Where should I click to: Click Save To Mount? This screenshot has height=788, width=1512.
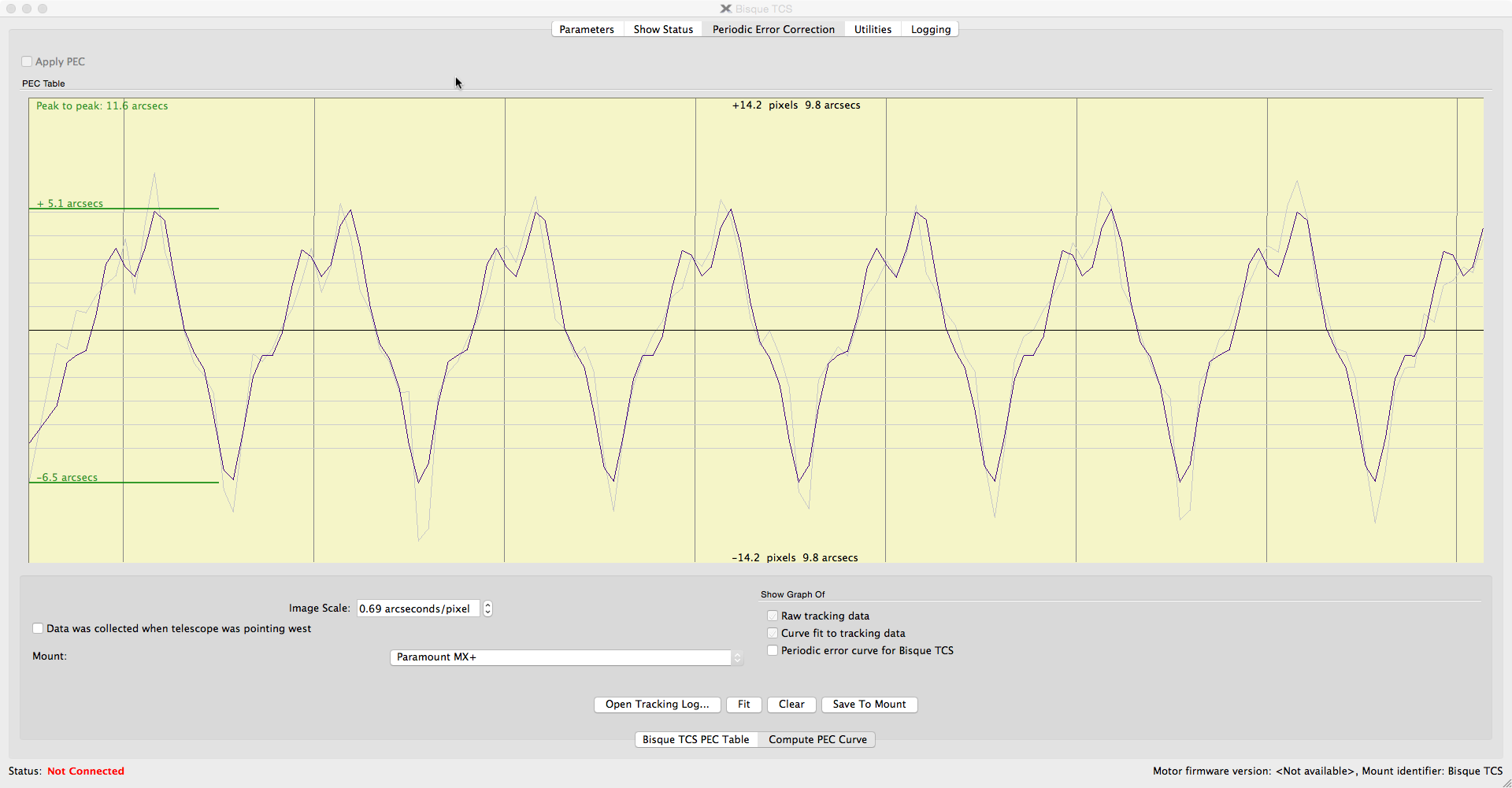pyautogui.click(x=869, y=705)
